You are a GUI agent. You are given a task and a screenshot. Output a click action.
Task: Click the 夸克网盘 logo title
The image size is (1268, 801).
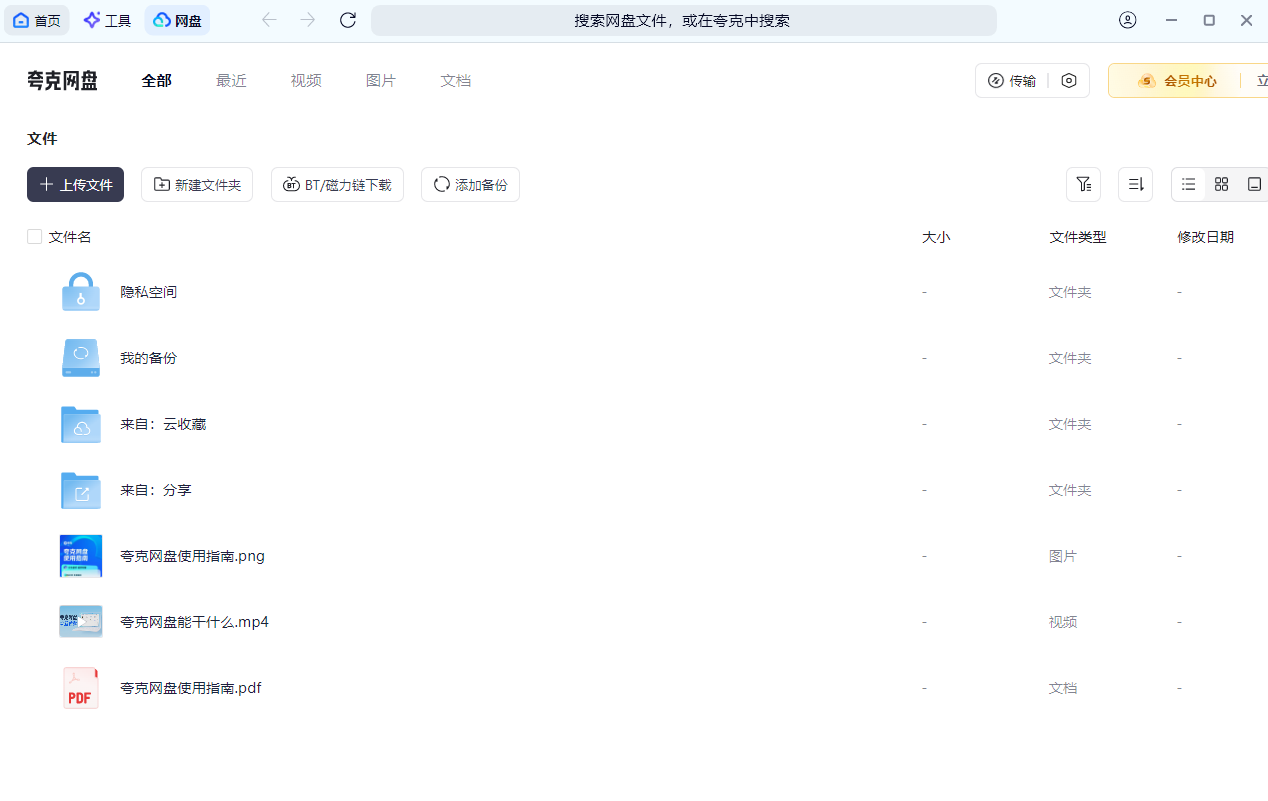tap(62, 81)
